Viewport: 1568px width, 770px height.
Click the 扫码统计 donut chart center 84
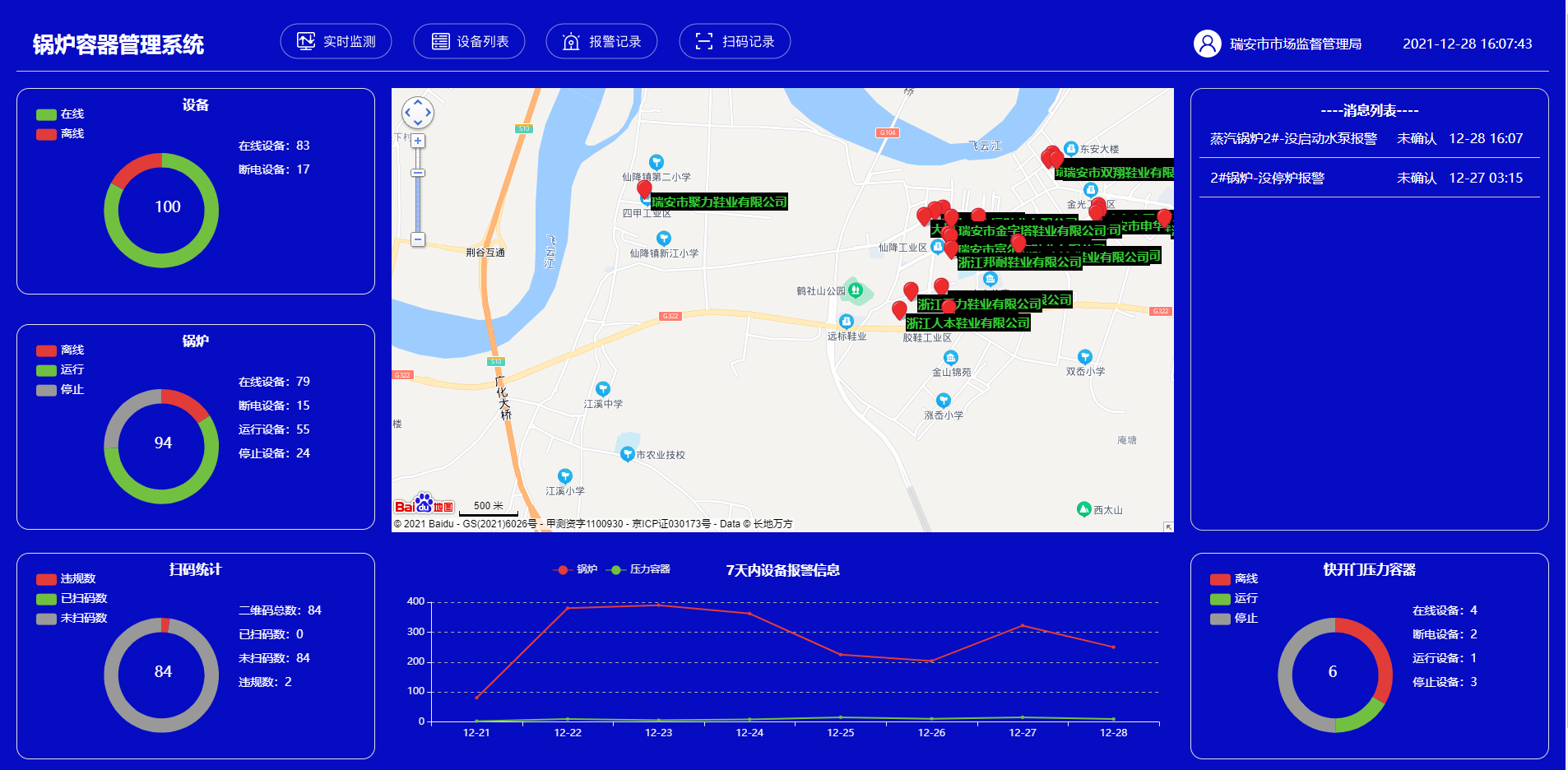pyautogui.click(x=163, y=672)
